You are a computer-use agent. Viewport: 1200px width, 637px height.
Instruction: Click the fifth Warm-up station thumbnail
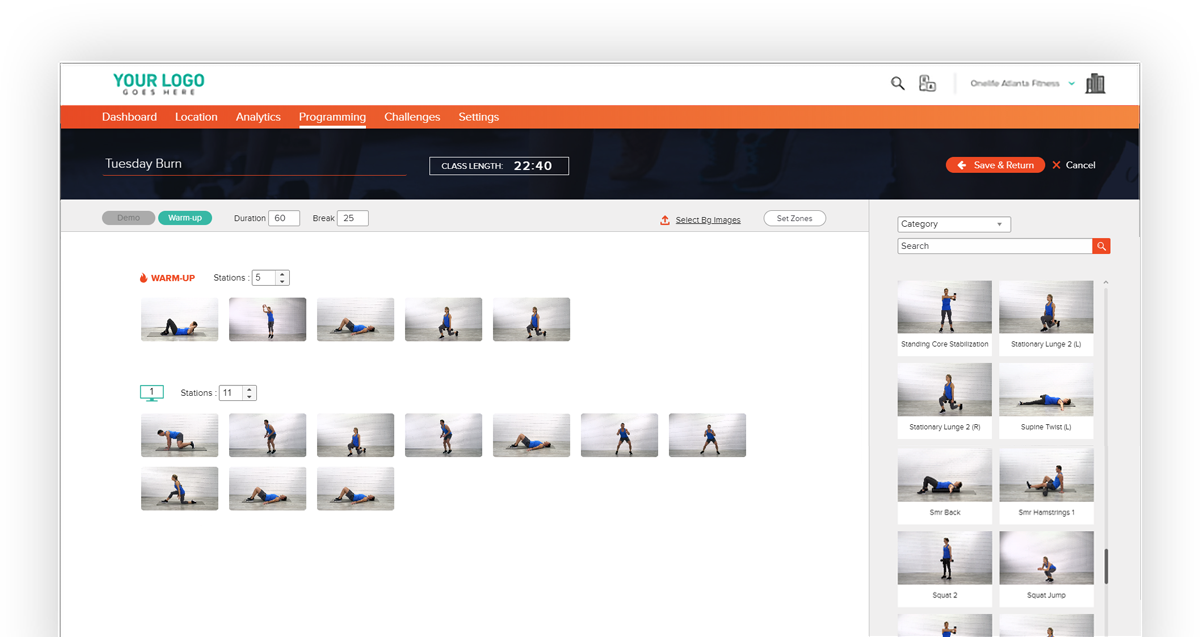[532, 320]
